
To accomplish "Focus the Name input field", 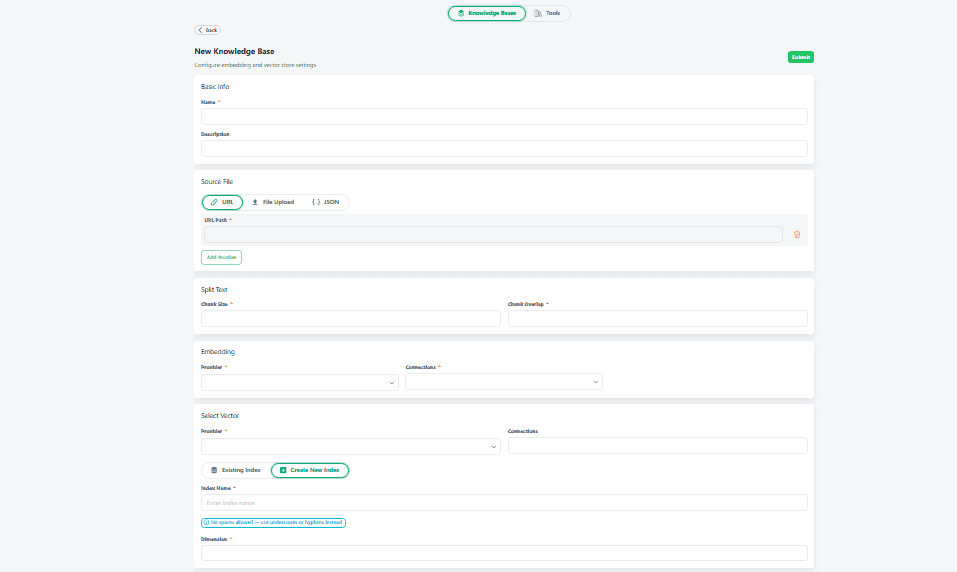I will (504, 117).
